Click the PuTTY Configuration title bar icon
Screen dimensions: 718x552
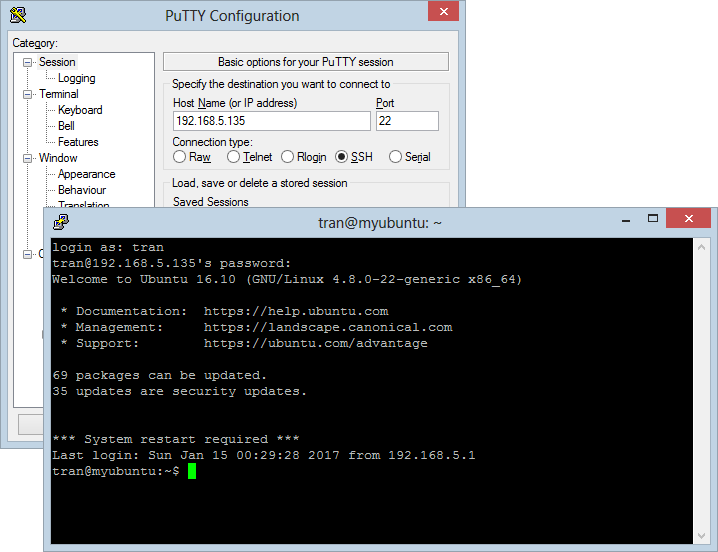[x=18, y=15]
